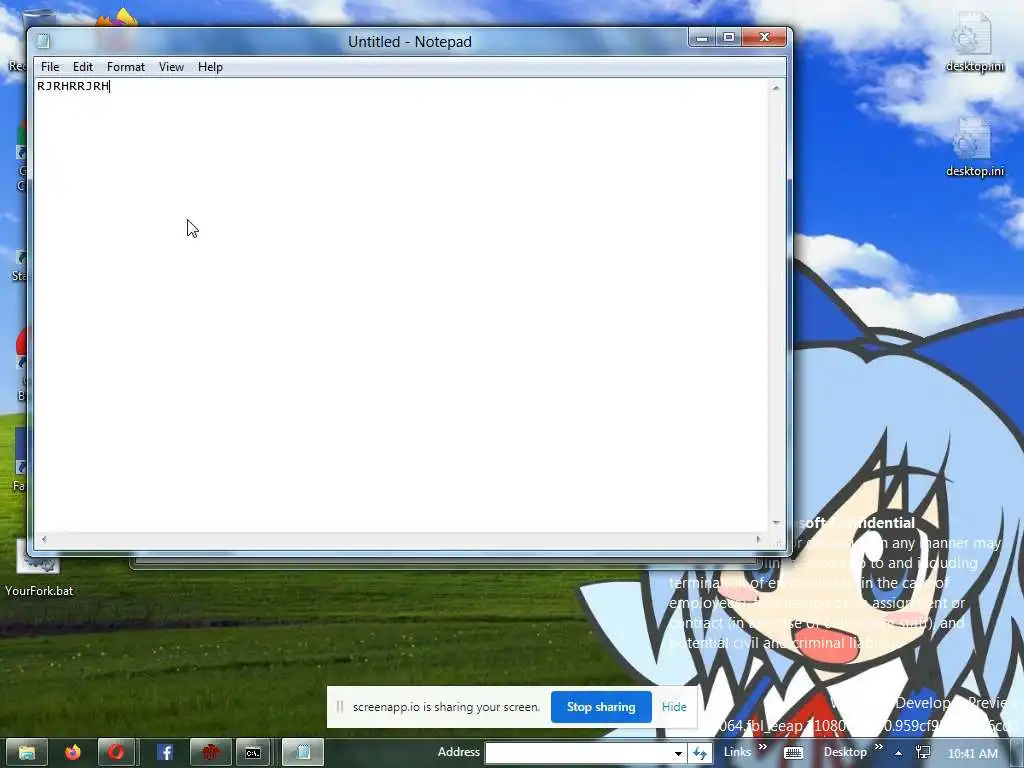This screenshot has height=768, width=1024.
Task: Select the upper desktop.ini desktop icon
Action: (x=974, y=42)
